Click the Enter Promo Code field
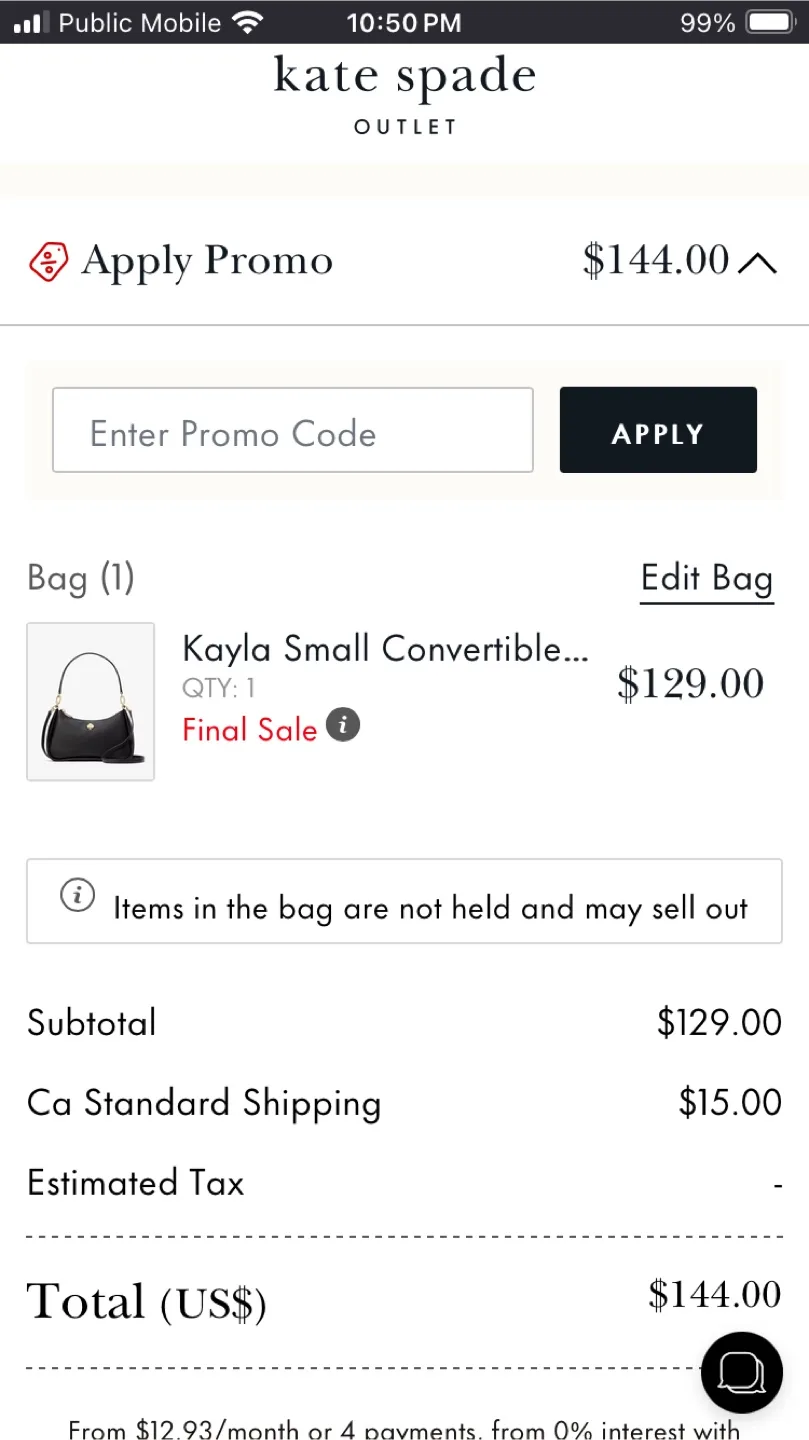The height and width of the screenshot is (1440, 809). (x=292, y=430)
